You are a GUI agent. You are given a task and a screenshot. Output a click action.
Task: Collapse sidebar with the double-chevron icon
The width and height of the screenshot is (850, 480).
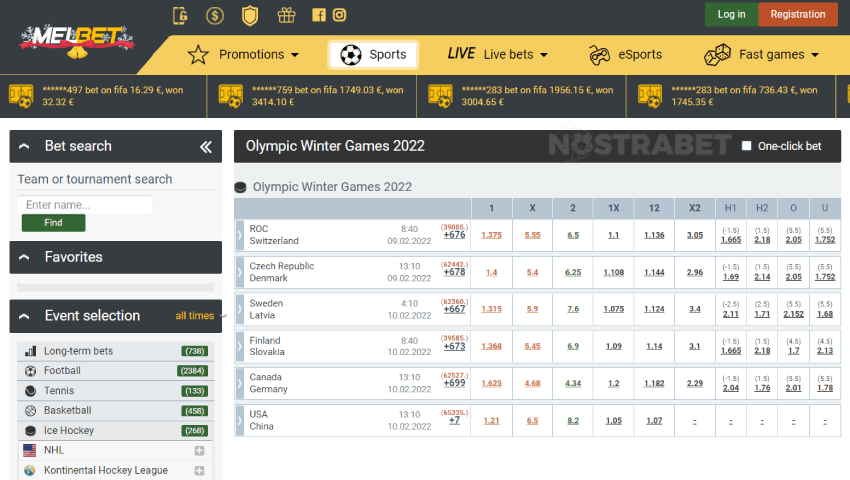[205, 146]
